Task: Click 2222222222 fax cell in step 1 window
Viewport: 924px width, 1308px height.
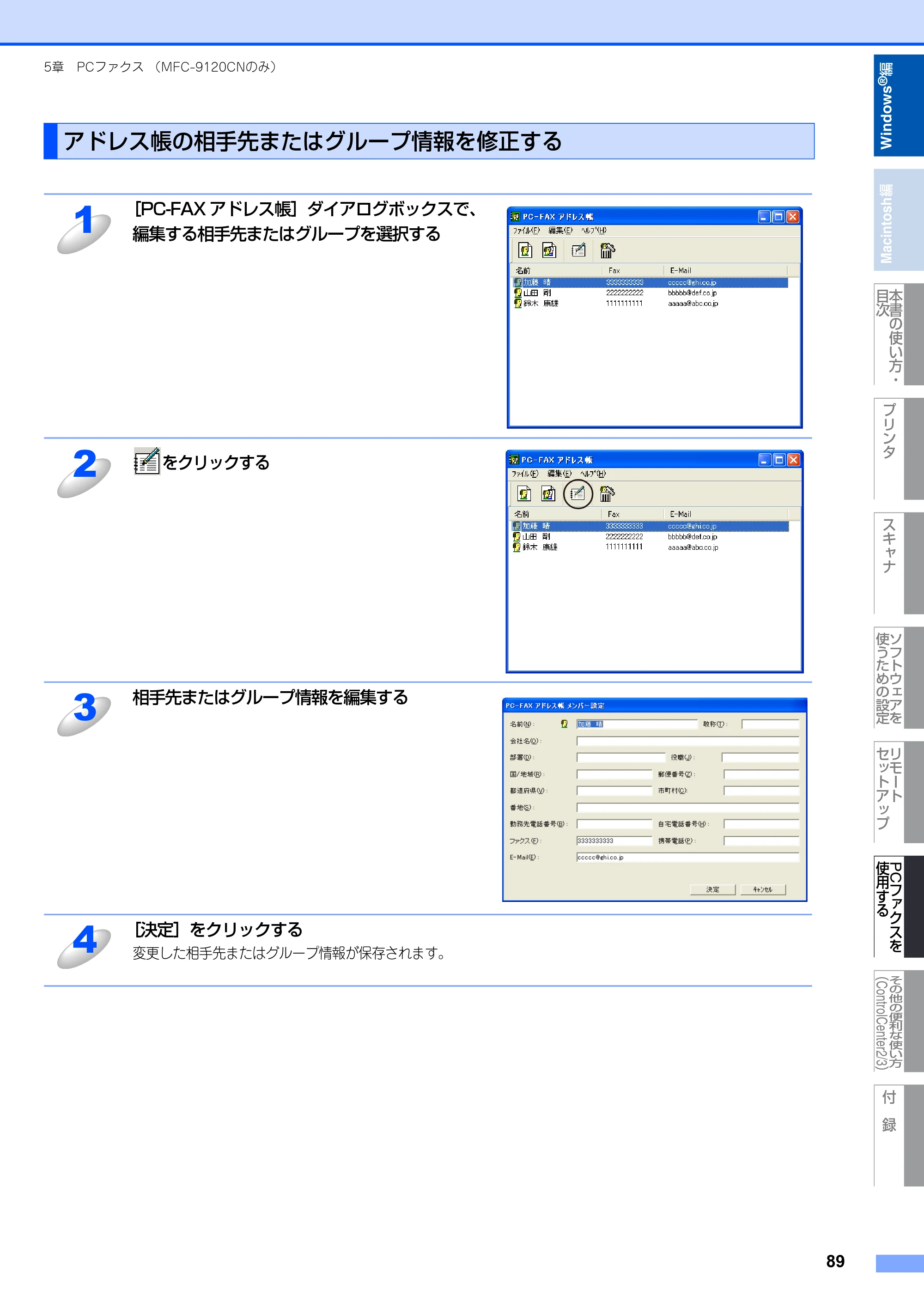Action: point(624,293)
